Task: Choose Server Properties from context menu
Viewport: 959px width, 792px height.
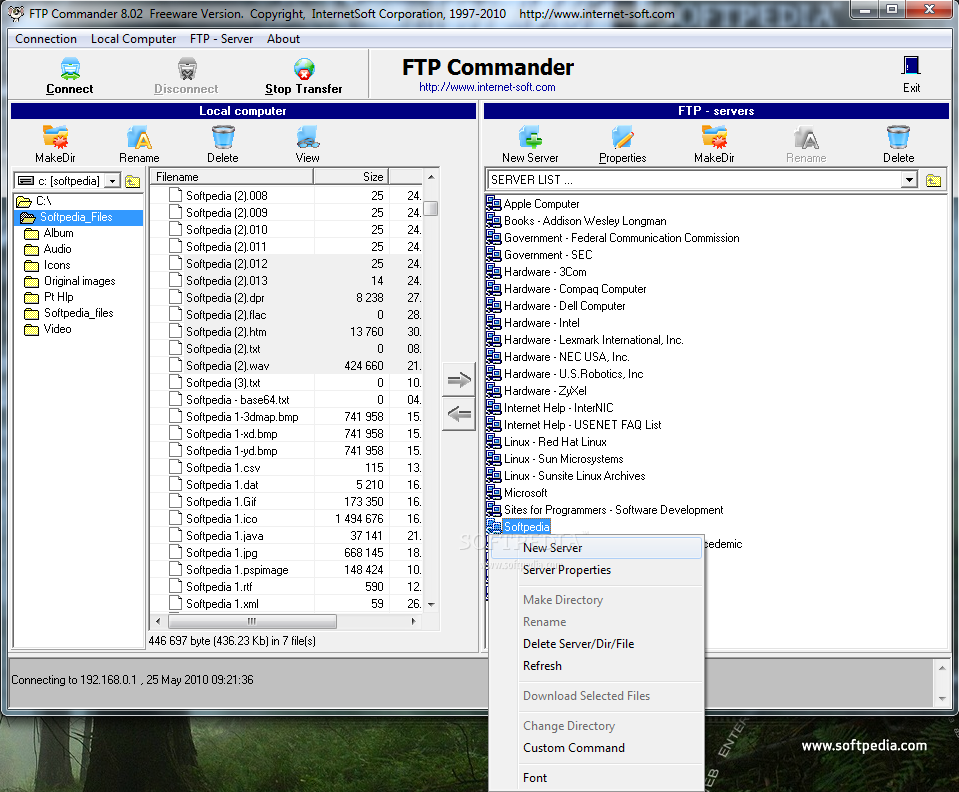Action: tap(596, 570)
